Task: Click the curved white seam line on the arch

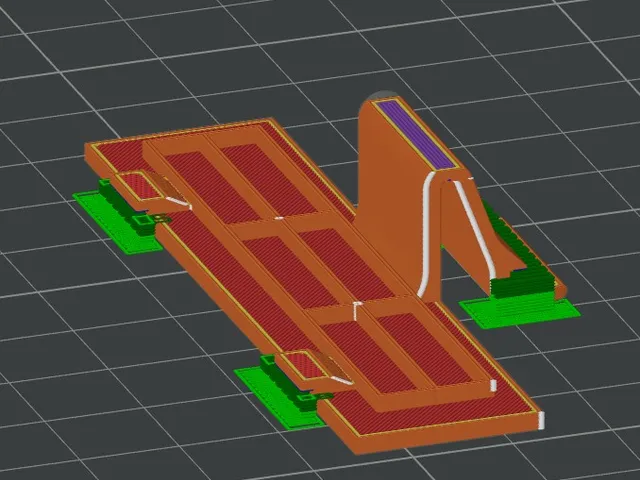Action: pos(427,234)
